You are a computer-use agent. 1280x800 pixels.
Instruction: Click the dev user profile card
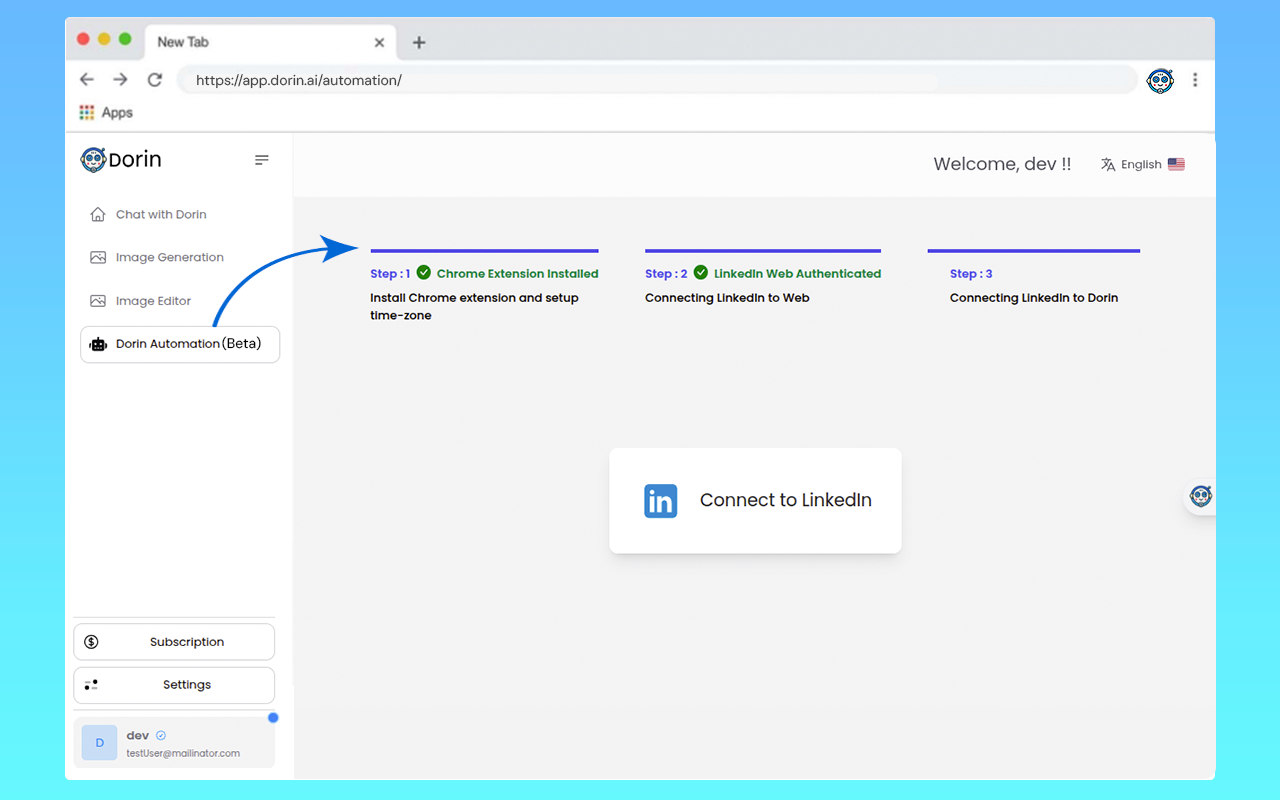[174, 743]
